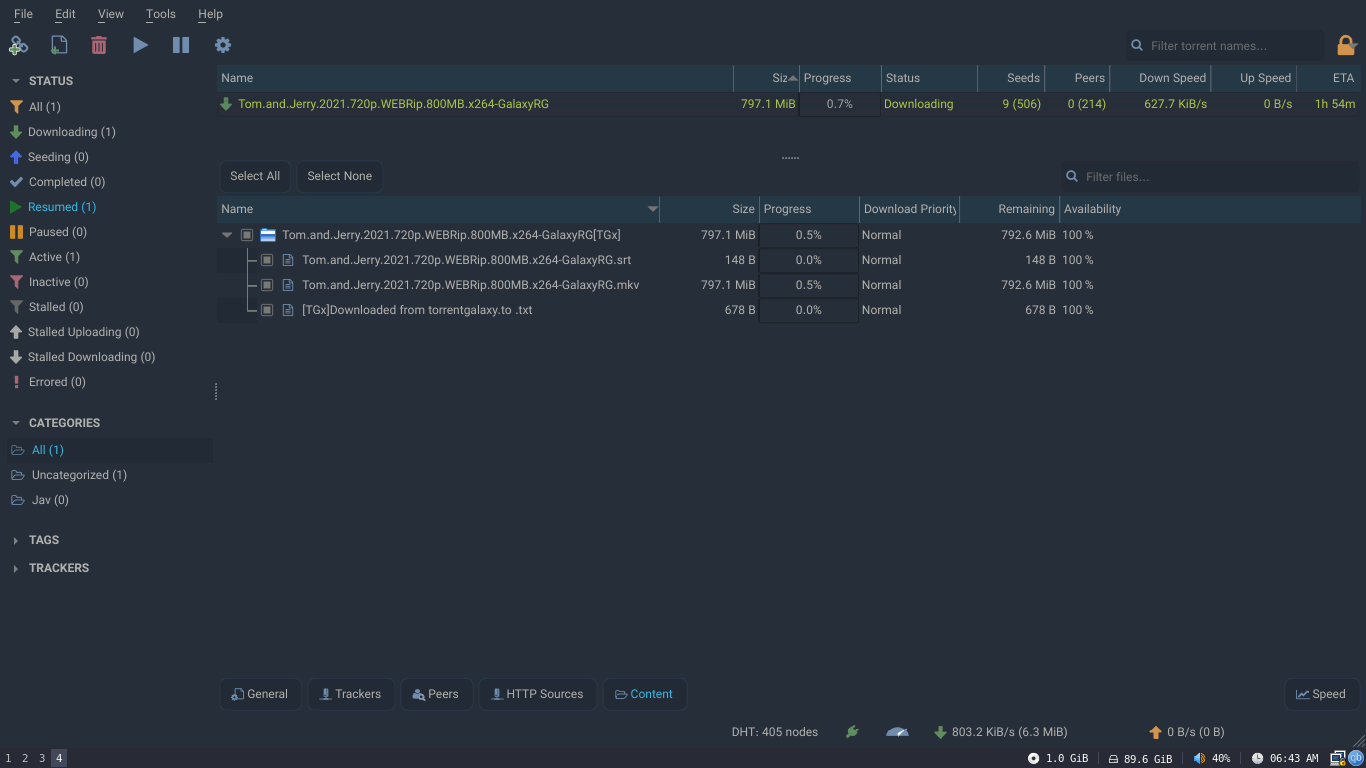Uncheck the torrentgalaxy.to .txt file

pos(267,310)
